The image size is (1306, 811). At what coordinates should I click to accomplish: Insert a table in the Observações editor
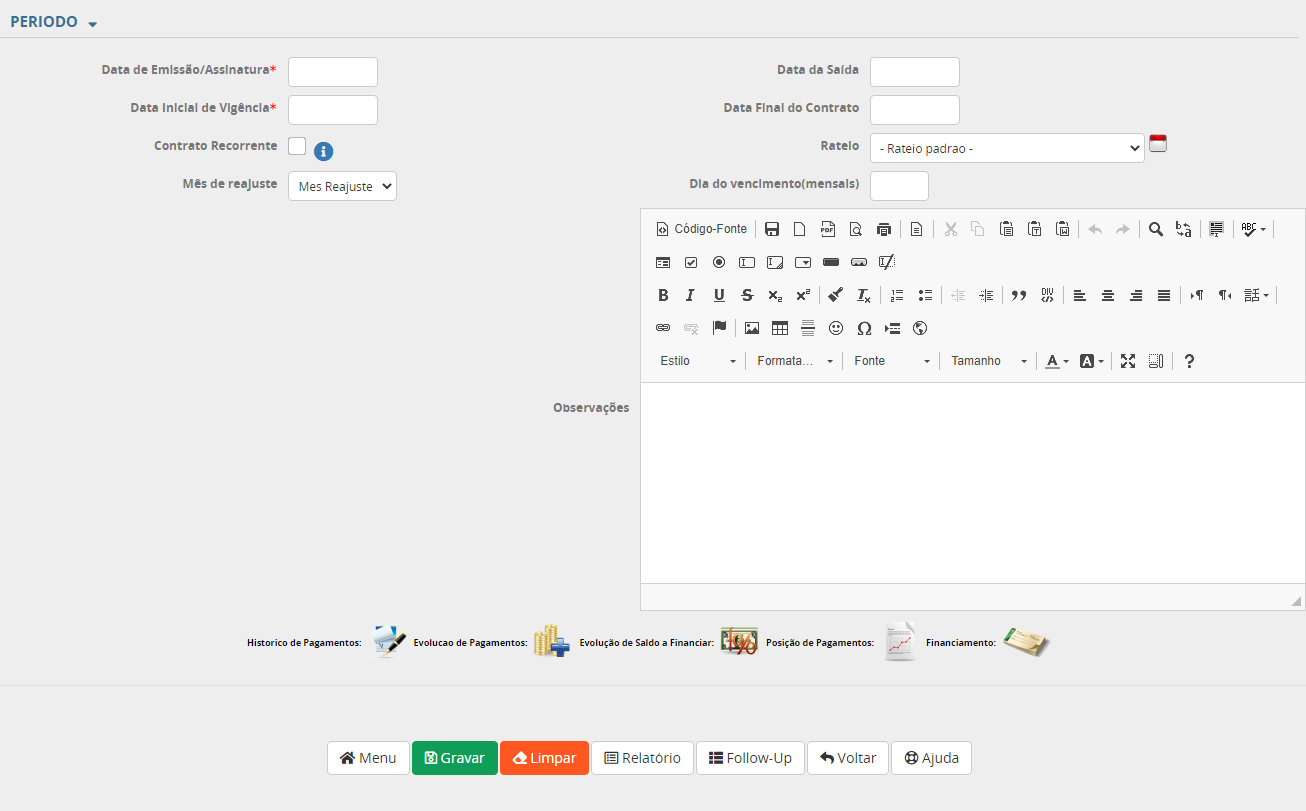780,328
